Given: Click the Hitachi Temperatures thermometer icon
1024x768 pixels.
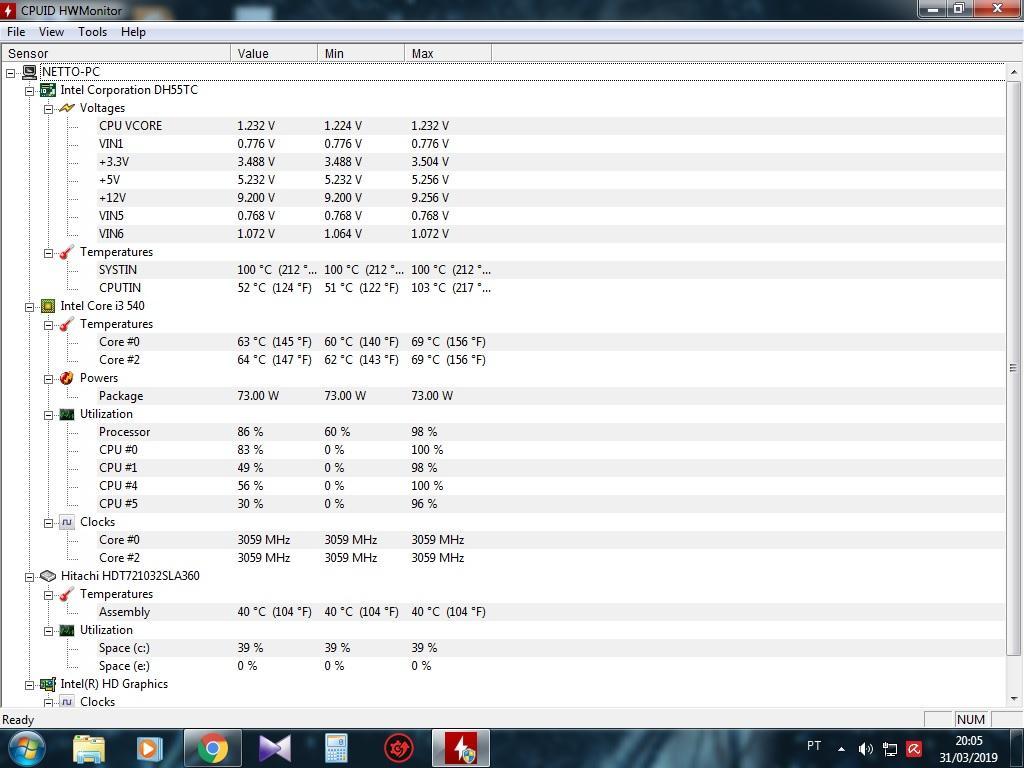Looking at the screenshot, I should coord(67,594).
